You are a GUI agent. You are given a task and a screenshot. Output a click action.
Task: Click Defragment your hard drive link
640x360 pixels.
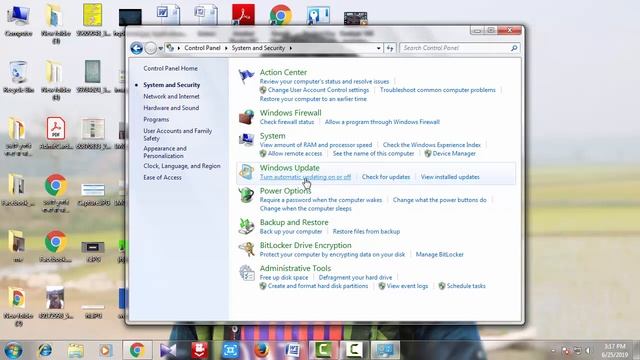tap(355, 277)
